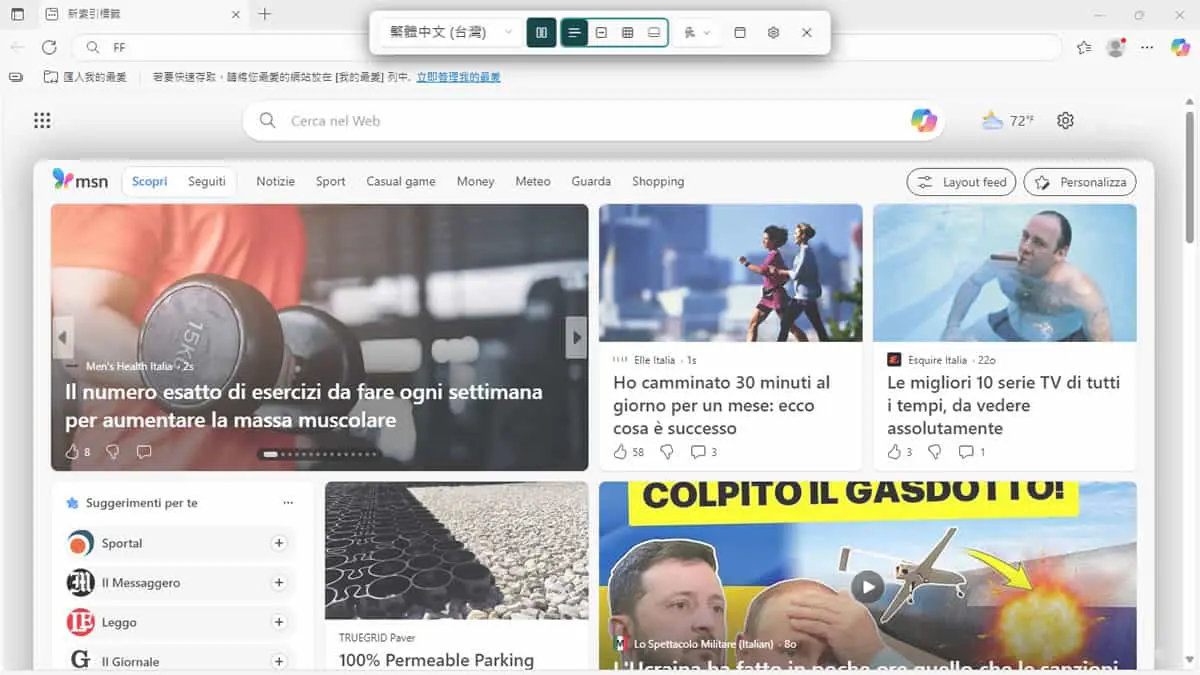Open the 繁體中文 (台灣) language dropdown
1200x675 pixels.
(x=451, y=32)
